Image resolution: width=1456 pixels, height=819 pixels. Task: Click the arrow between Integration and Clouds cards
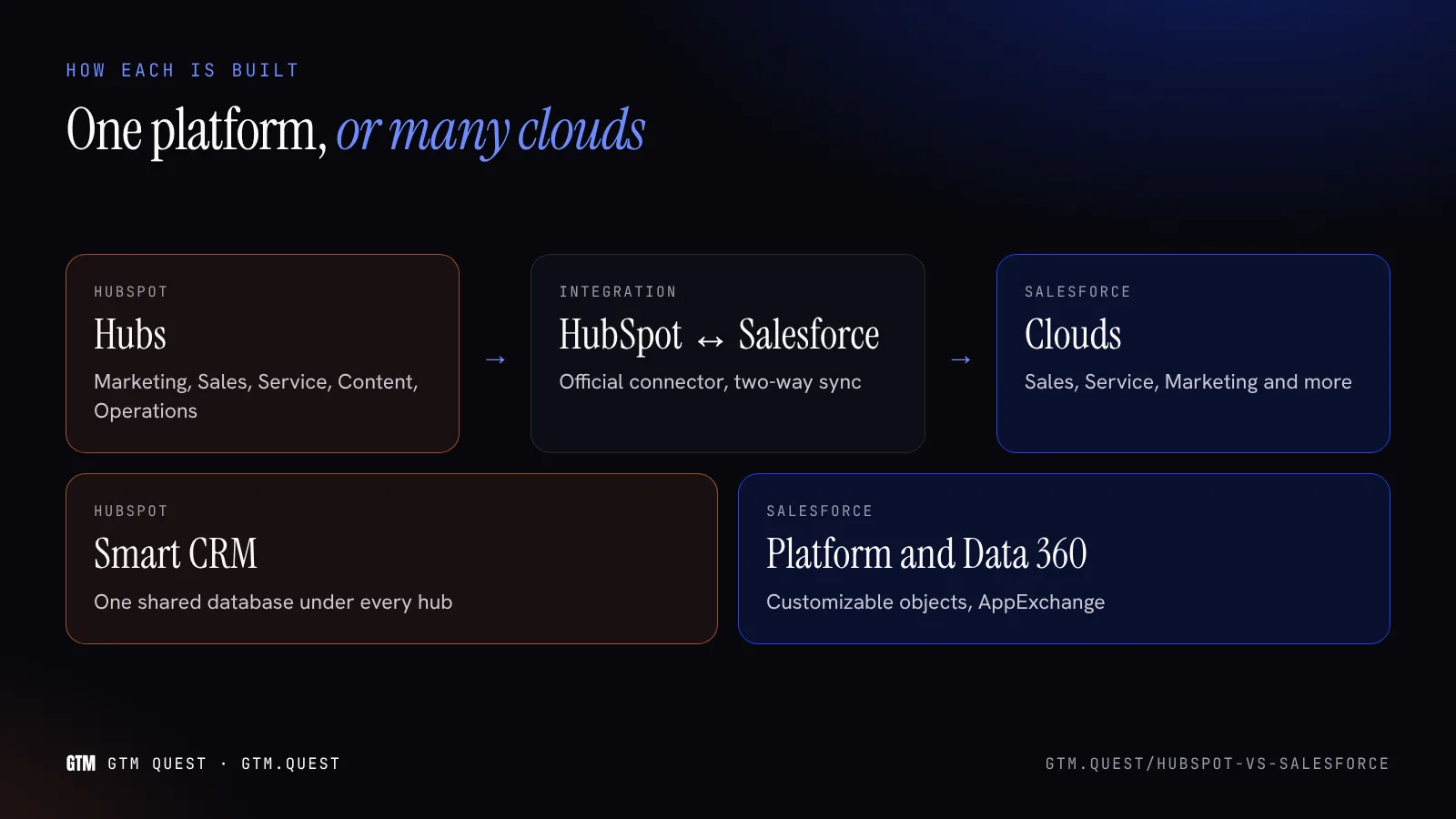tap(961, 360)
